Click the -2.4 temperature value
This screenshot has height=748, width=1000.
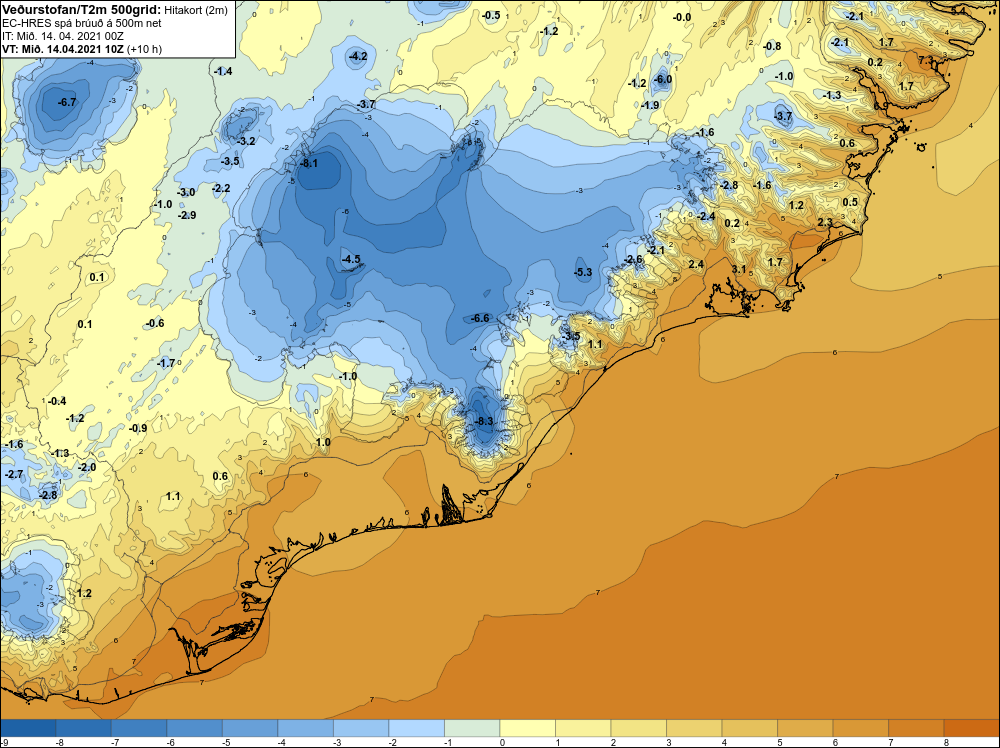tap(706, 217)
